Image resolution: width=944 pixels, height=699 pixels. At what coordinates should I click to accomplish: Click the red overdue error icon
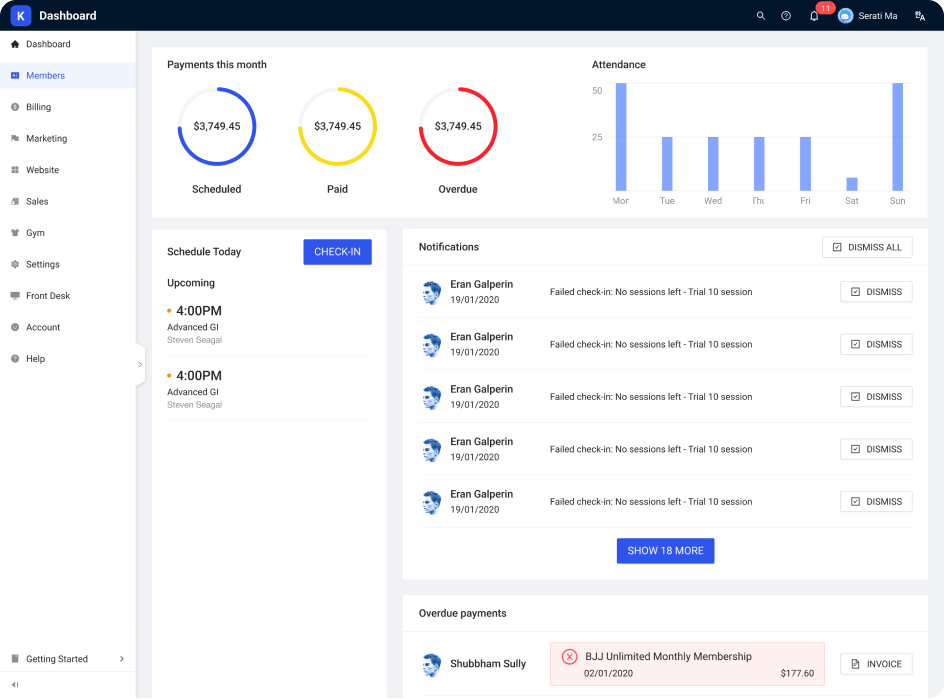coord(569,657)
